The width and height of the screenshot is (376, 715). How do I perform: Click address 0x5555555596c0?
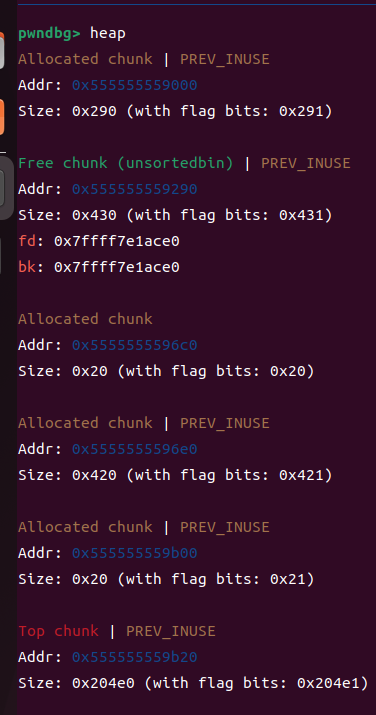click(134, 345)
